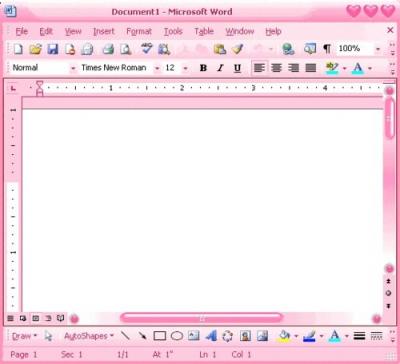Expand the Times New Roman font dropdown

pos(157,68)
